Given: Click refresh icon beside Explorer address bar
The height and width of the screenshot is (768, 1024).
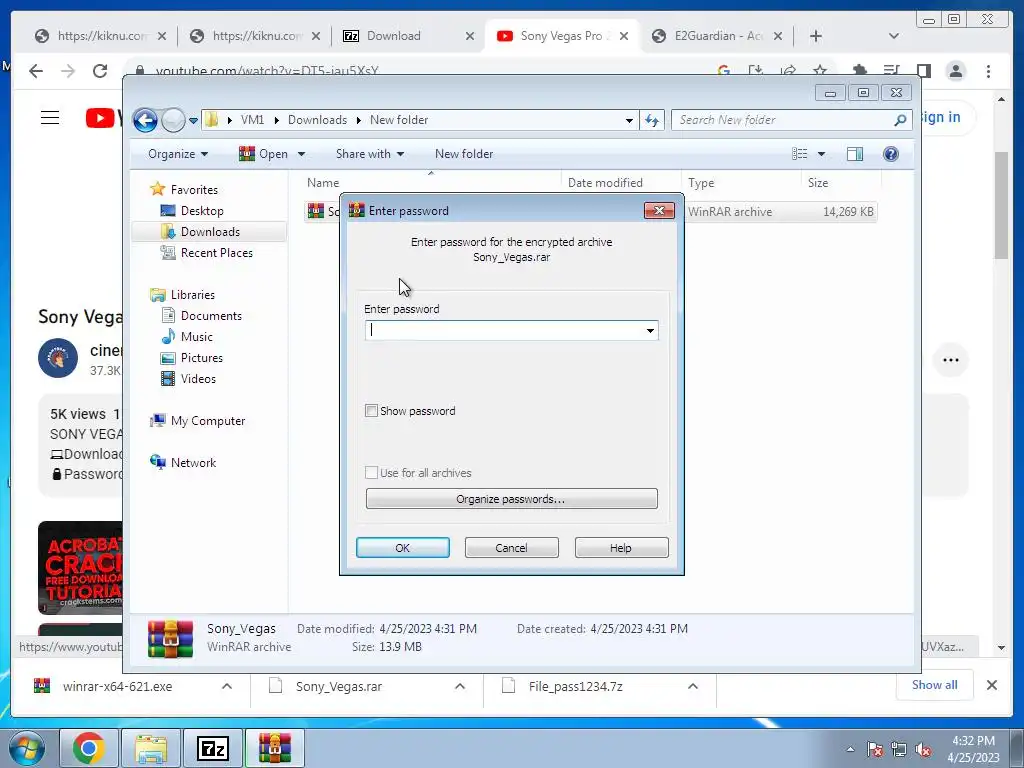Looking at the screenshot, I should [x=652, y=120].
